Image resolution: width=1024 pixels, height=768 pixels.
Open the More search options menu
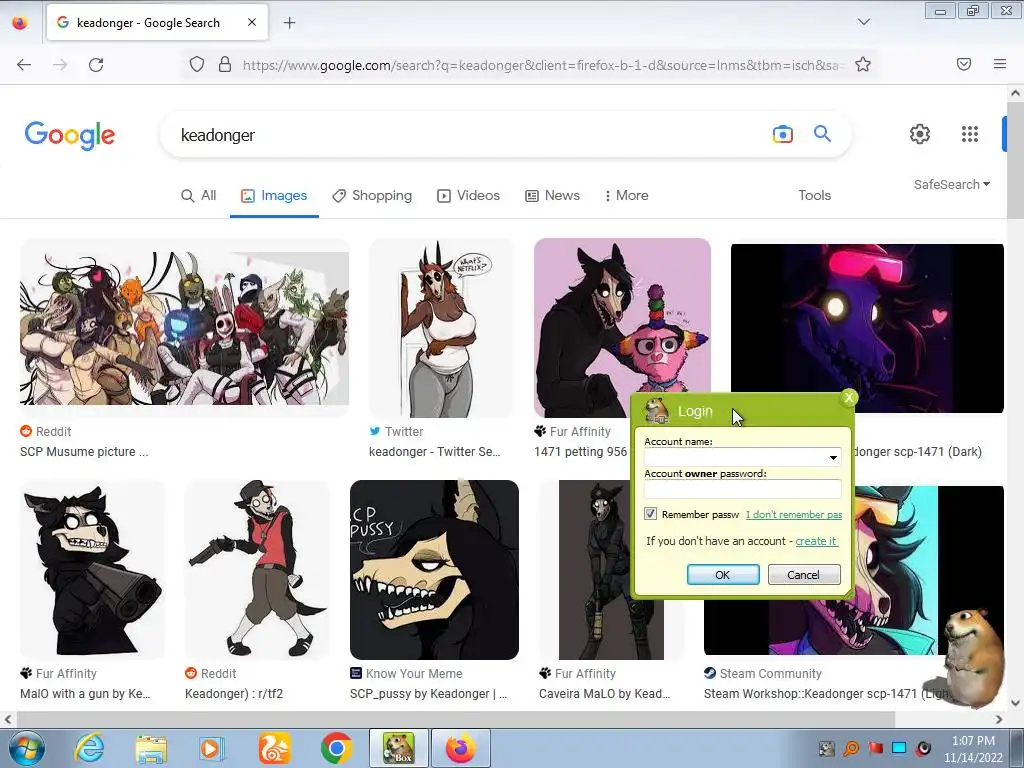point(626,195)
